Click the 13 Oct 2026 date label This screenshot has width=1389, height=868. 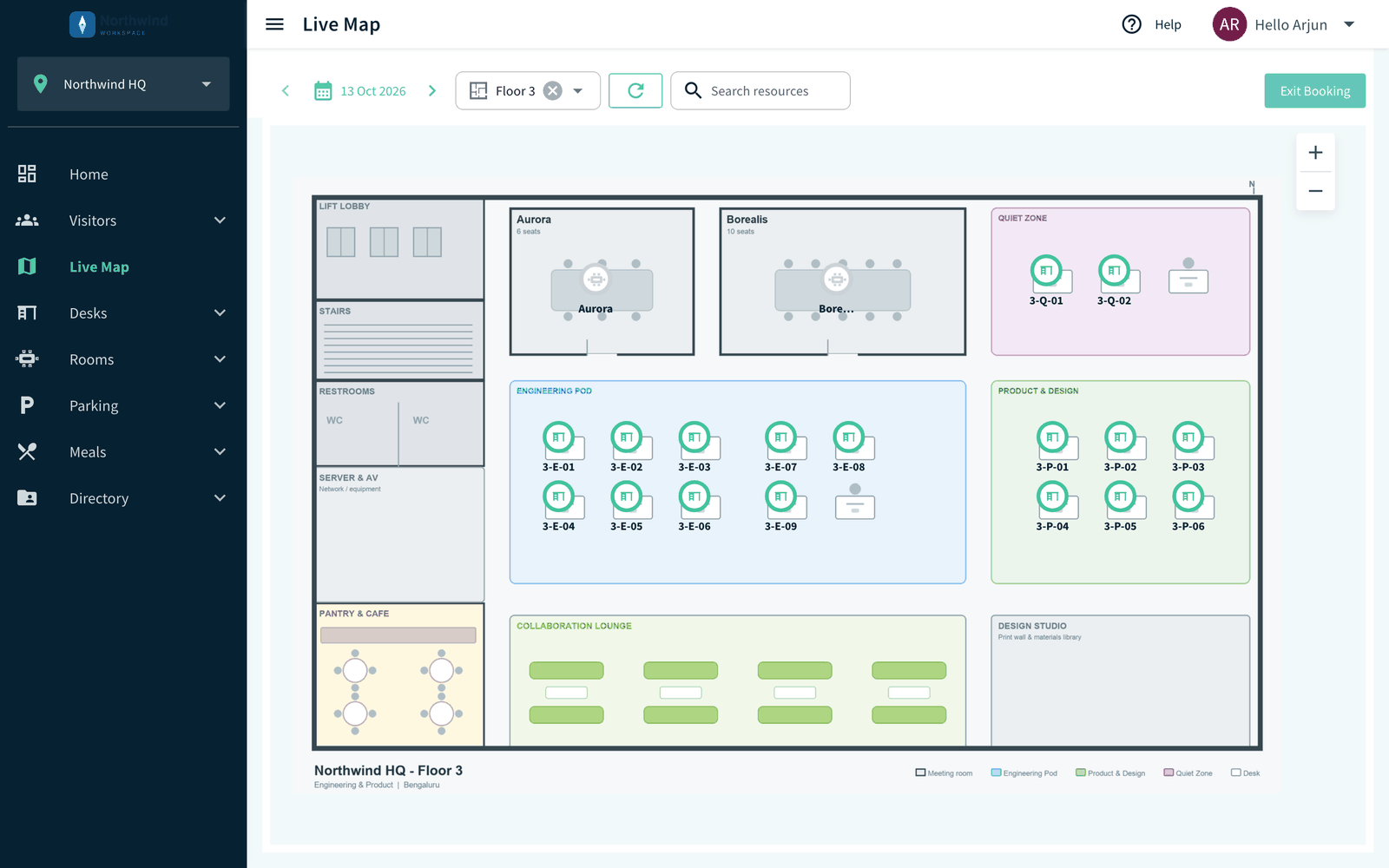373,91
